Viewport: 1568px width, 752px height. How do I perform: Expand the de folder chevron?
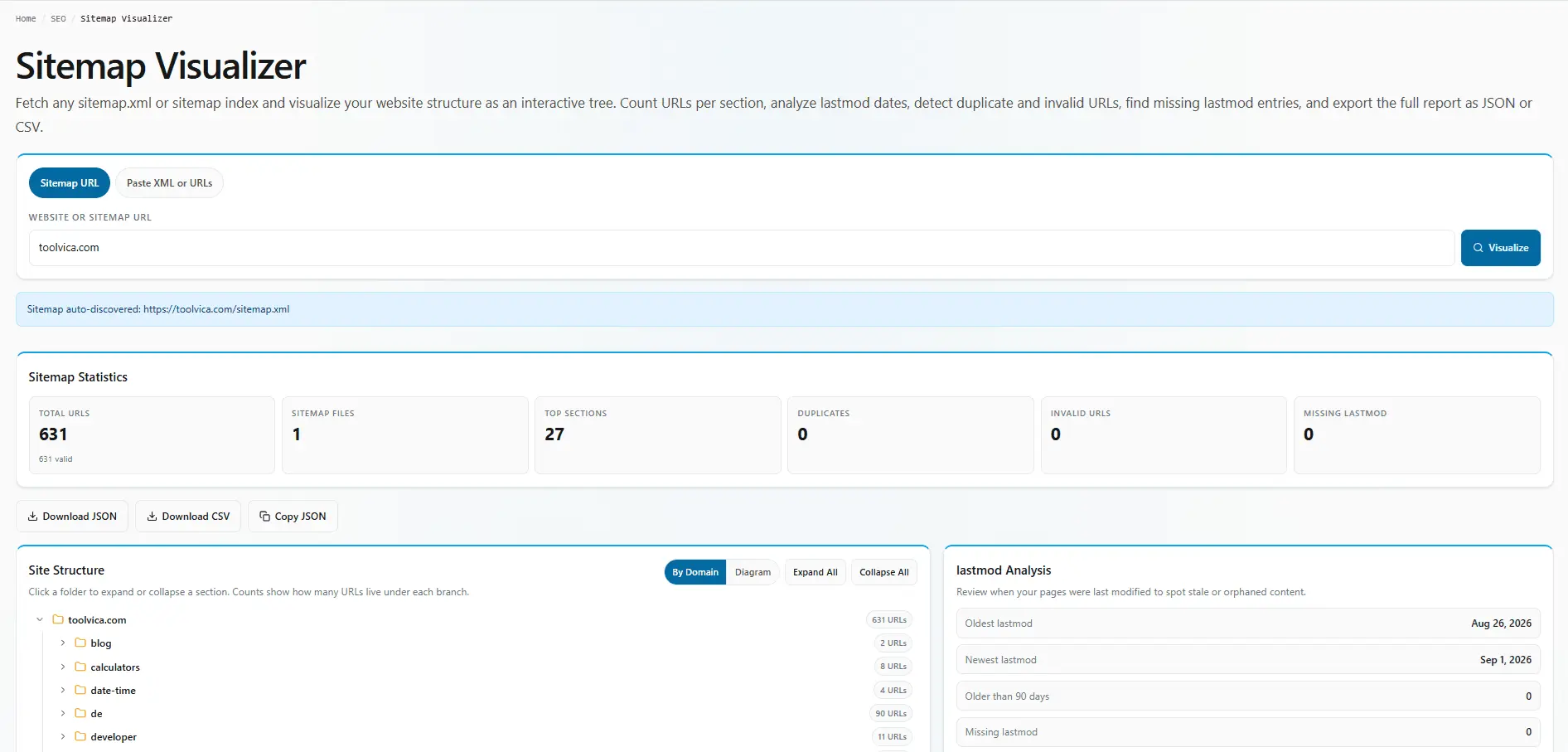62,713
